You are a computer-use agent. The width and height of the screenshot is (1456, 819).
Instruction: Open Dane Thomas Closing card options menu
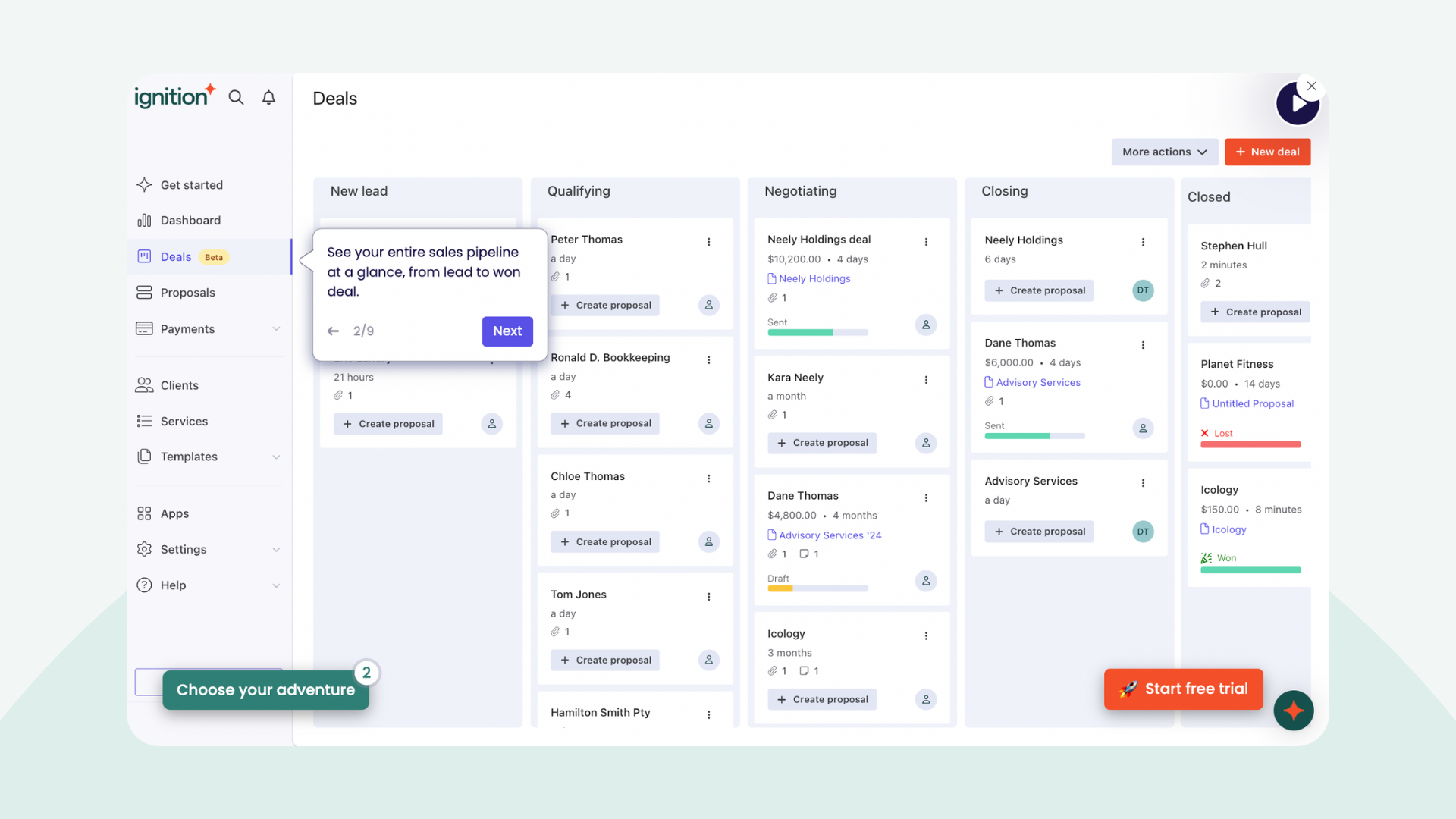tap(1143, 345)
